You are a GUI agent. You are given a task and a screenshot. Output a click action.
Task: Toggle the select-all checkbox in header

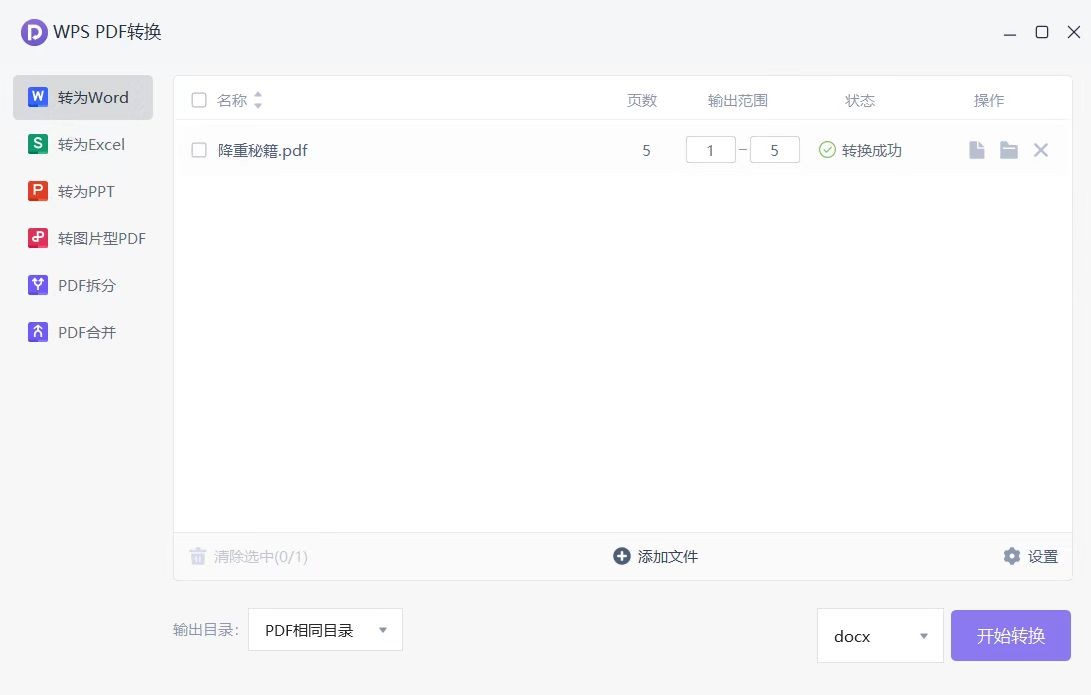click(199, 100)
